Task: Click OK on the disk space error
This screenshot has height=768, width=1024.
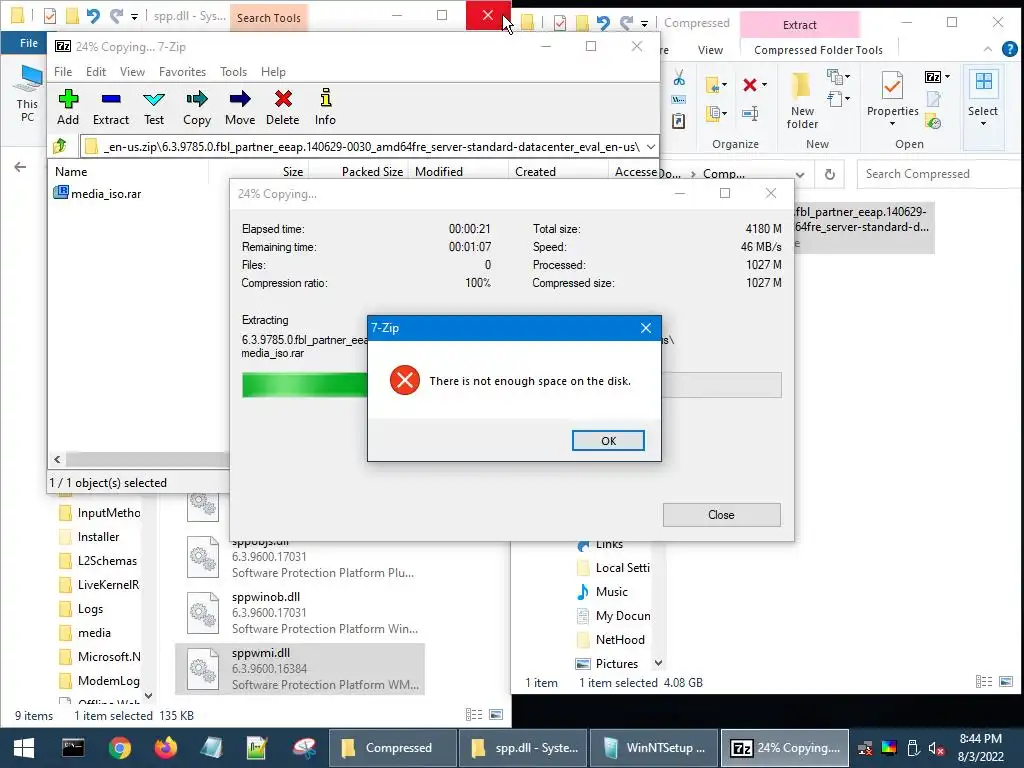Action: (x=608, y=441)
